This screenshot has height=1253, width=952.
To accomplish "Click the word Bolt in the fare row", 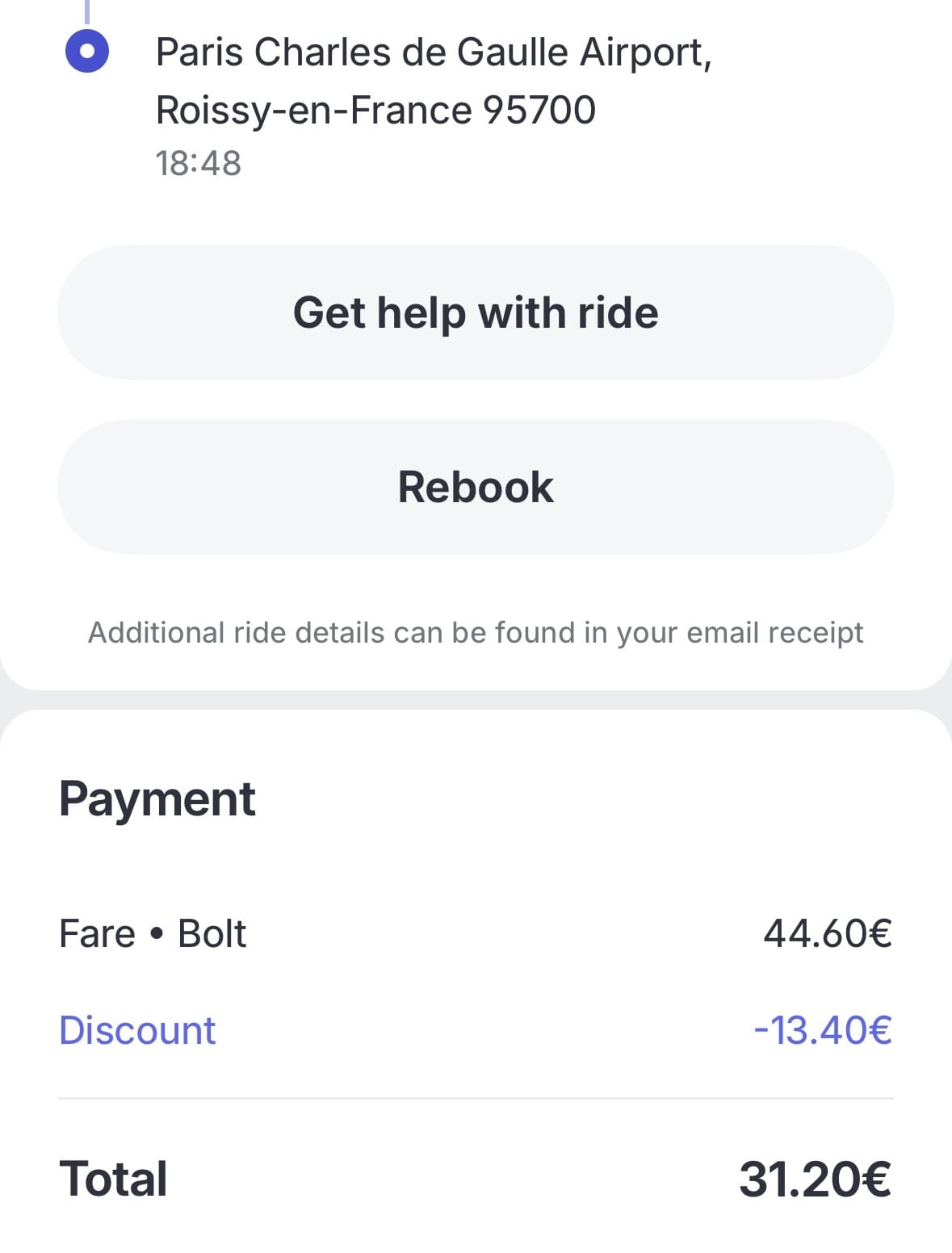I will 212,934.
